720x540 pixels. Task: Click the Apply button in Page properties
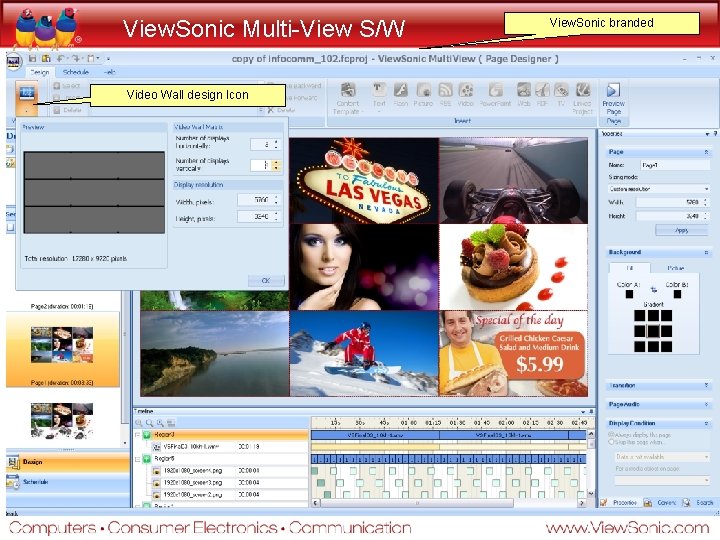tap(681, 231)
